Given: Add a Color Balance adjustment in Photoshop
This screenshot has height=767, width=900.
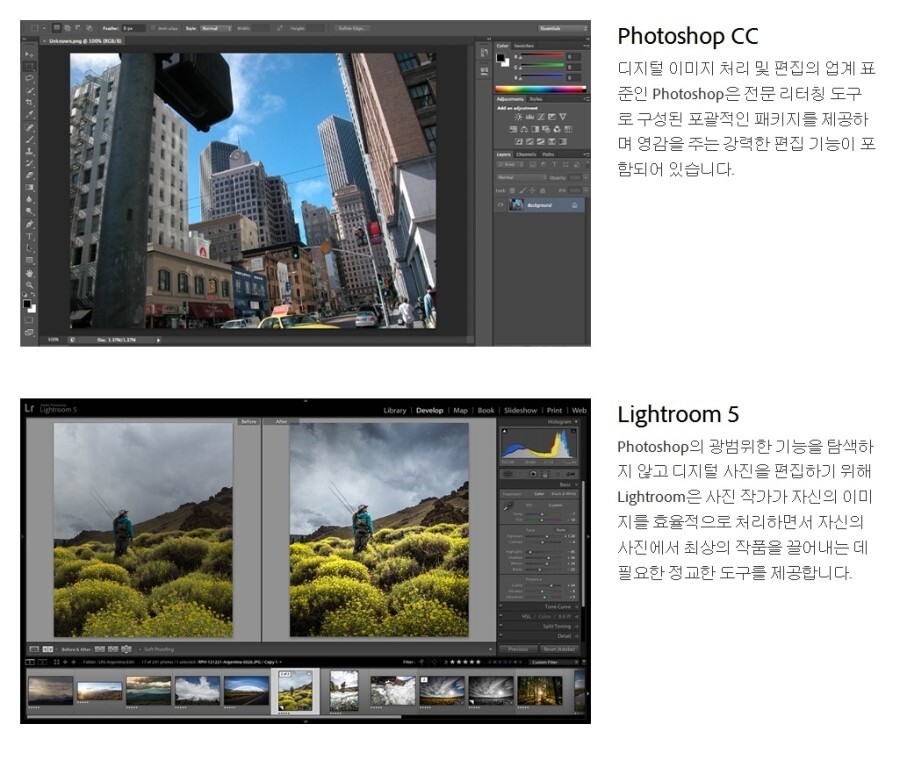Looking at the screenshot, I should tap(524, 129).
